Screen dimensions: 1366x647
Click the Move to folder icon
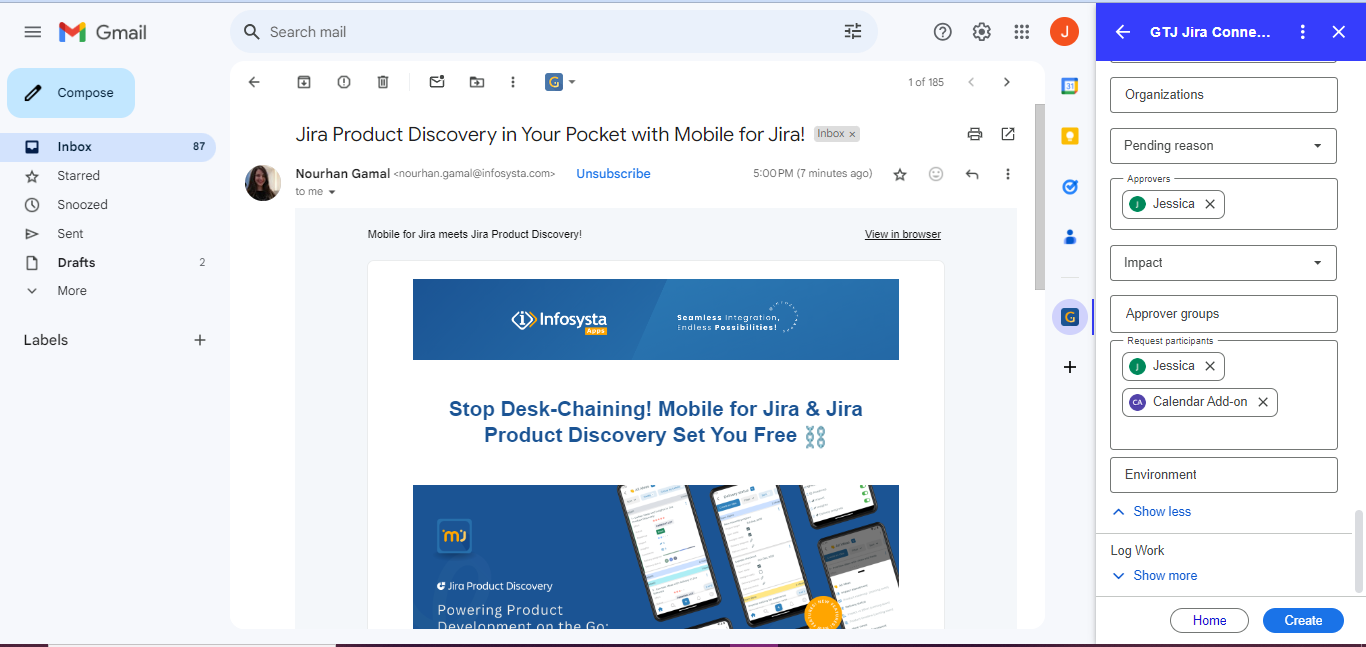point(477,82)
